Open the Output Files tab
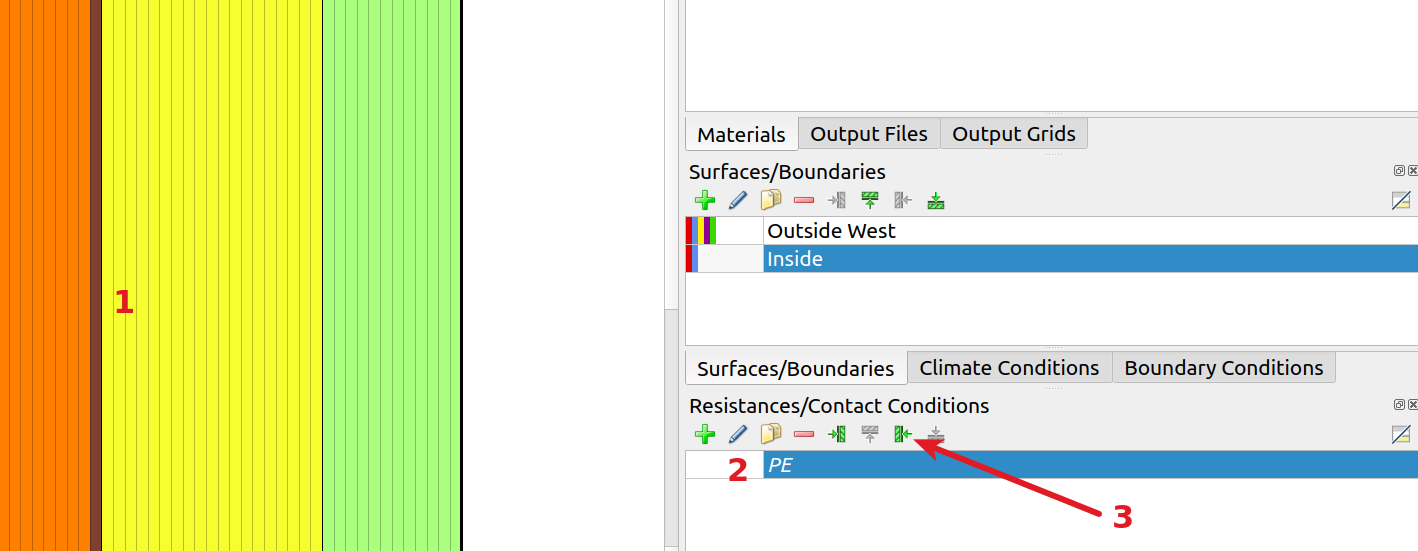Viewport: 1418px width, 551px height. tap(869, 134)
